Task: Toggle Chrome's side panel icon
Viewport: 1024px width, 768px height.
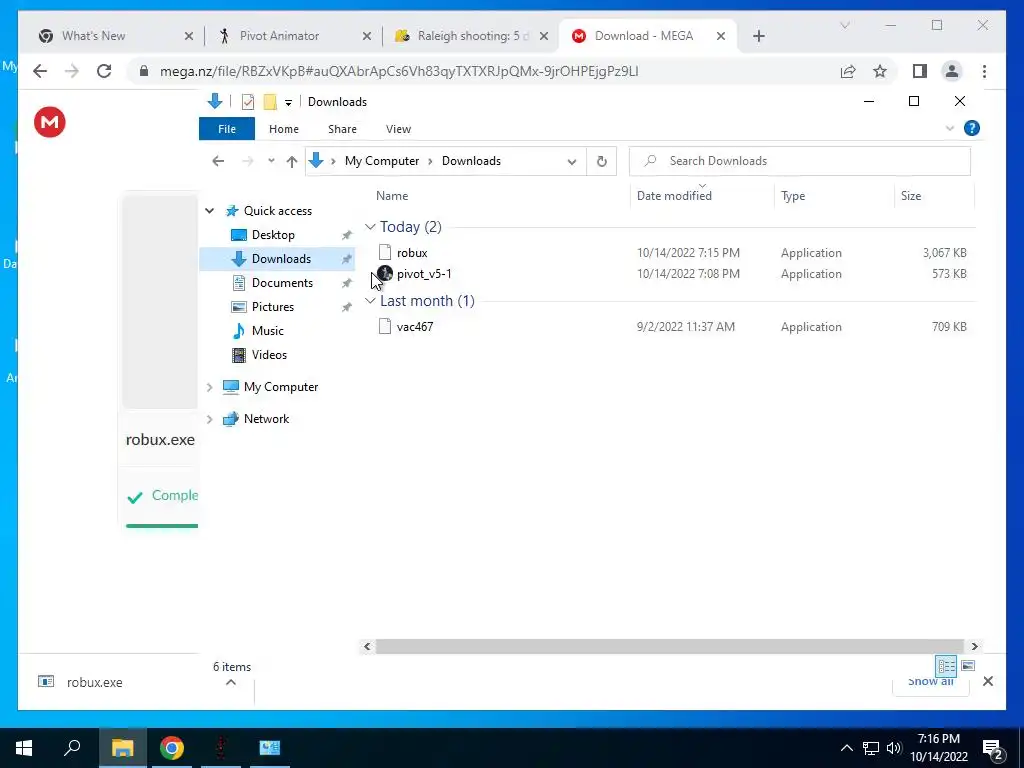Action: (920, 71)
